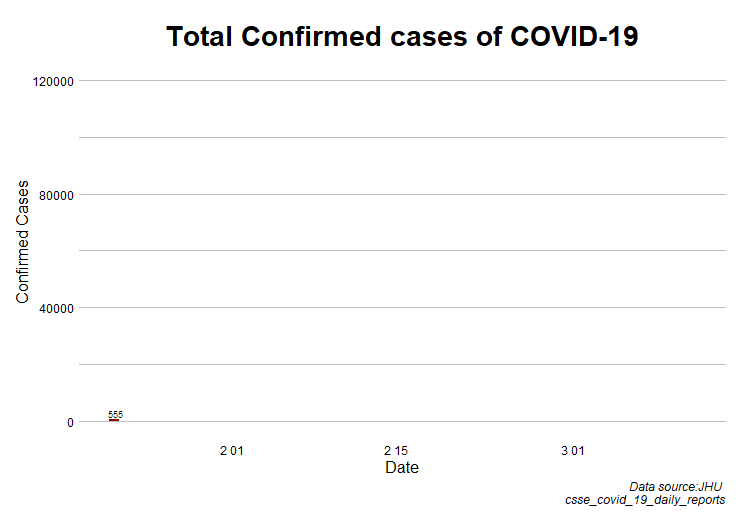Click the 120000 y-axis label

pyautogui.click(x=54, y=81)
